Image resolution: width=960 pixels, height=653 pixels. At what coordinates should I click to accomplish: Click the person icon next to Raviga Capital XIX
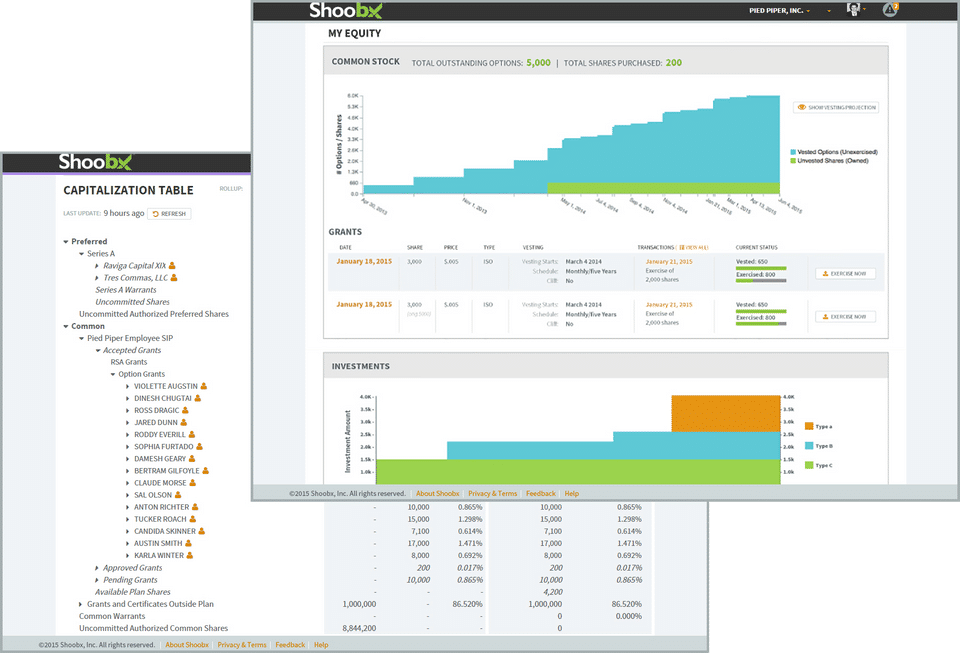(x=172, y=266)
